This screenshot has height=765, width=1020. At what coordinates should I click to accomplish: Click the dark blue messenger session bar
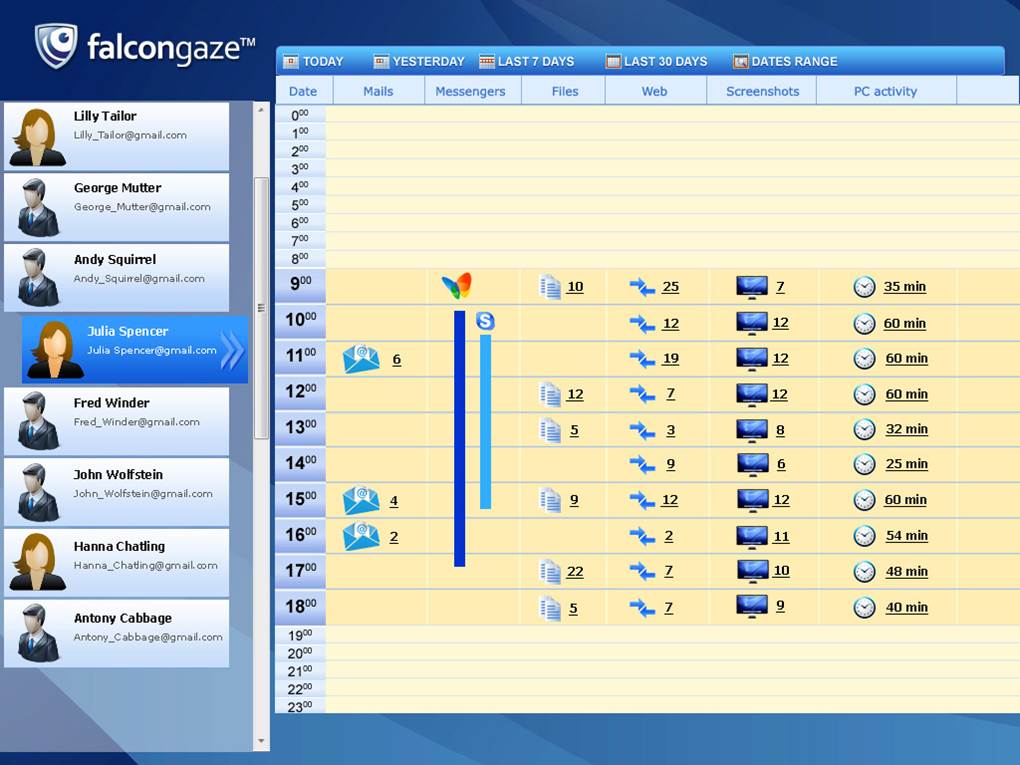pos(459,438)
